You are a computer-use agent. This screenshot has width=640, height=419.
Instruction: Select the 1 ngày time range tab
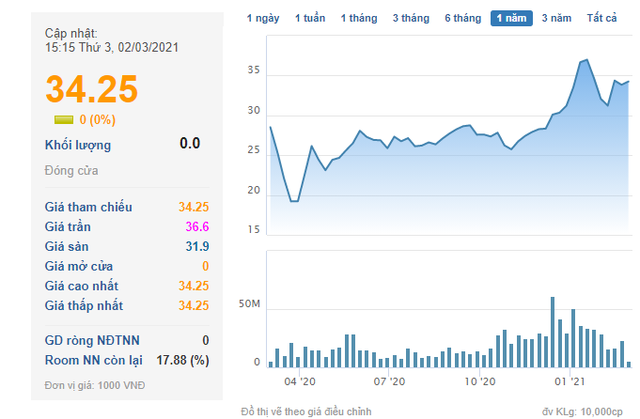pyautogui.click(x=263, y=18)
